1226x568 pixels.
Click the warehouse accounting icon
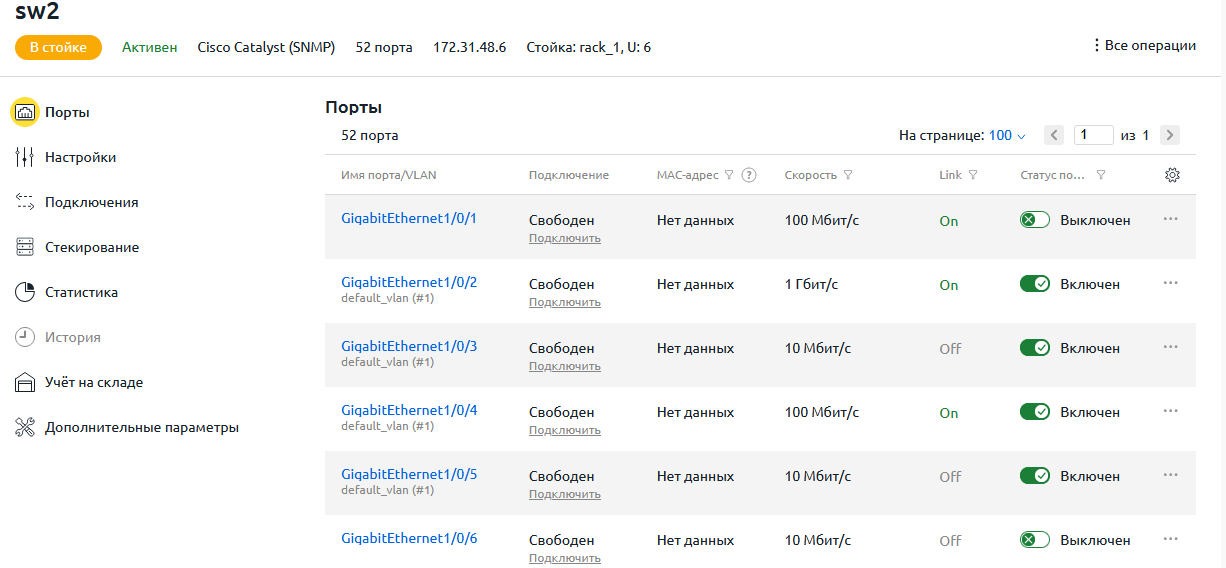pyautogui.click(x=25, y=382)
